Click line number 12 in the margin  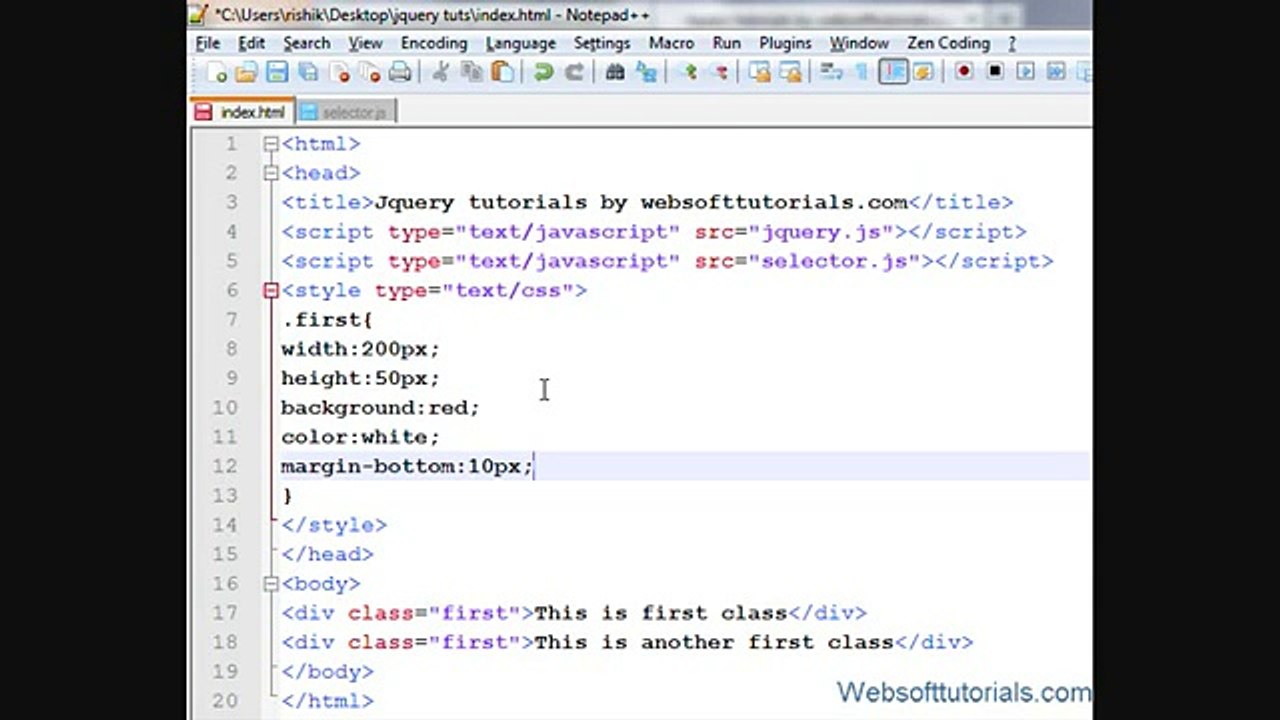pyautogui.click(x=225, y=467)
